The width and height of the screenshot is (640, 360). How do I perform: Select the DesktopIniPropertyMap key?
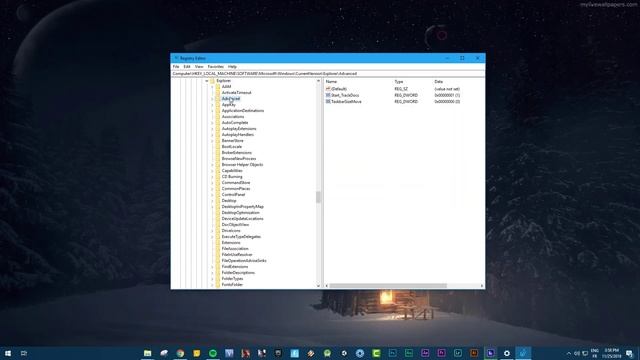pos(242,207)
